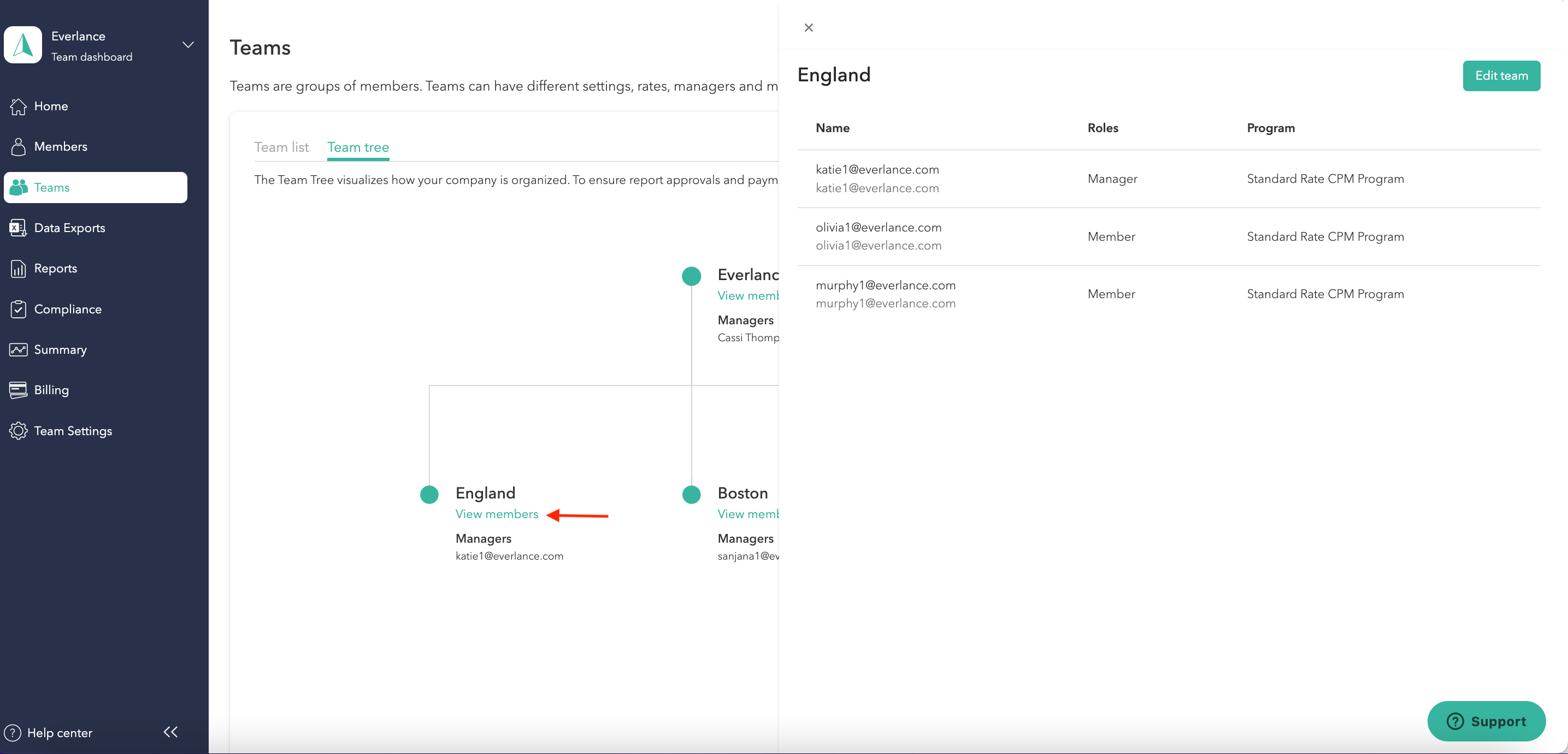
Task: Click the Billing card icon
Action: pos(18,390)
